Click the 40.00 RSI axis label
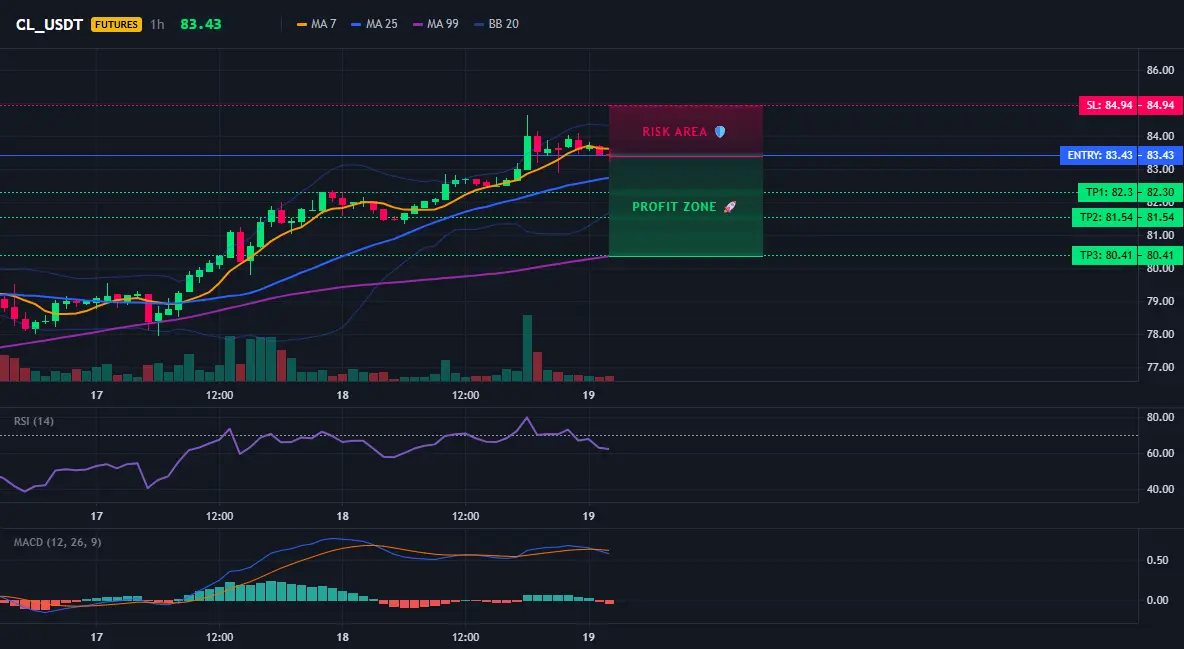The height and width of the screenshot is (649, 1184). [x=1160, y=489]
